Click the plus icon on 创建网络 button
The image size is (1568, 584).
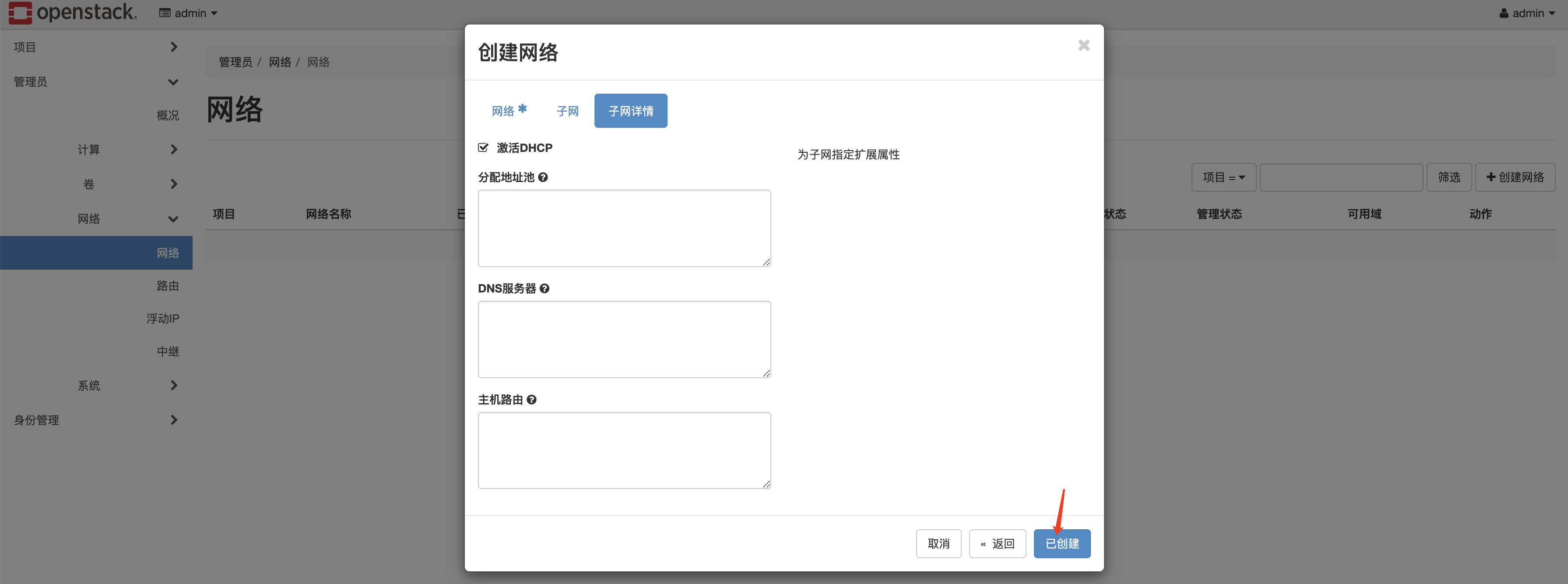point(1491,176)
